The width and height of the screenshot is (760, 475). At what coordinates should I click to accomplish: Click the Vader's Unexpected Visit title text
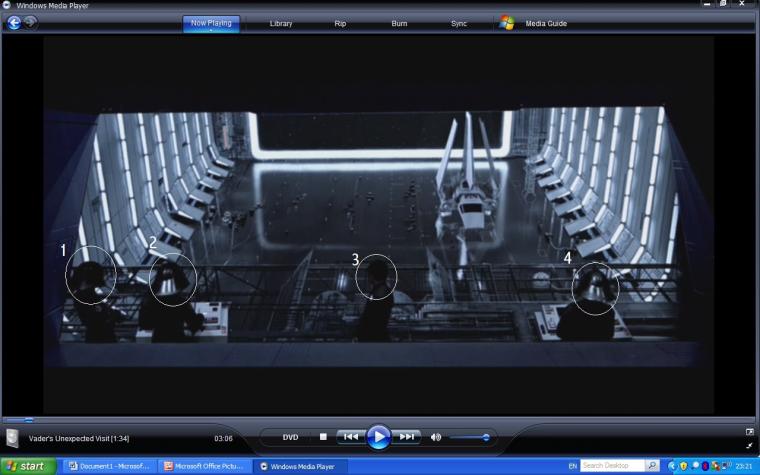pyautogui.click(x=79, y=439)
